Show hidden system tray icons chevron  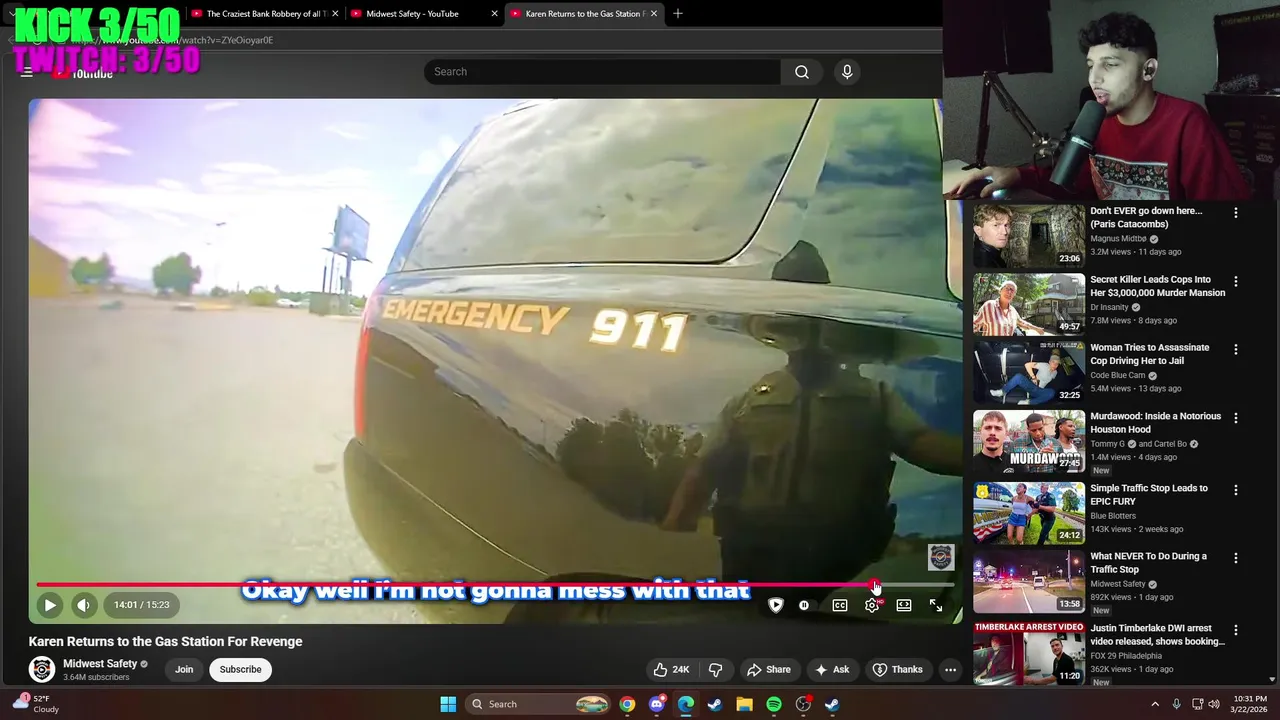[1155, 704]
